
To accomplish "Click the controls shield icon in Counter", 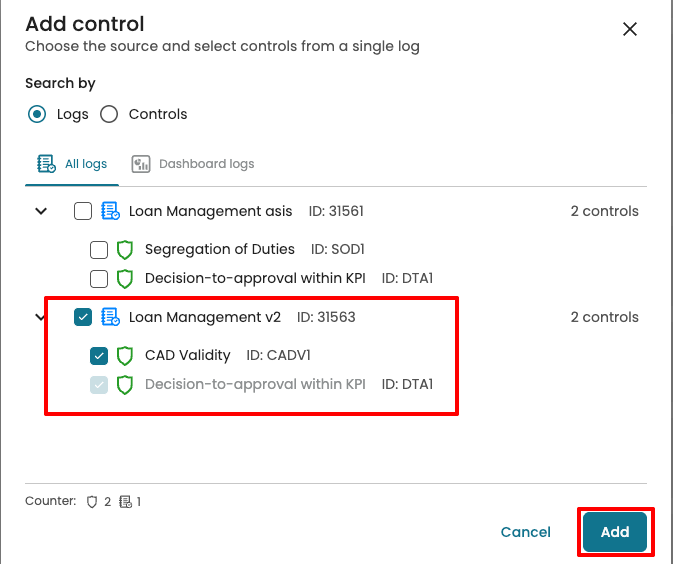I will (x=92, y=502).
